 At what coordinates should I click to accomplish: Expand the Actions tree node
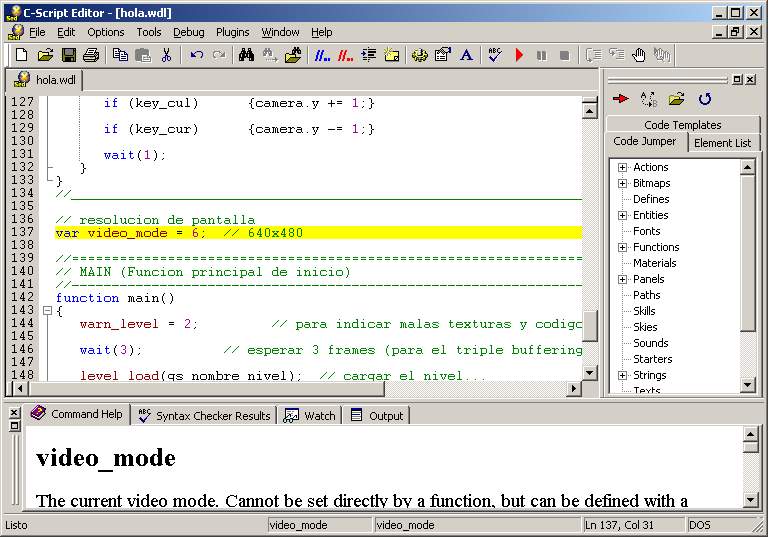coord(622,168)
